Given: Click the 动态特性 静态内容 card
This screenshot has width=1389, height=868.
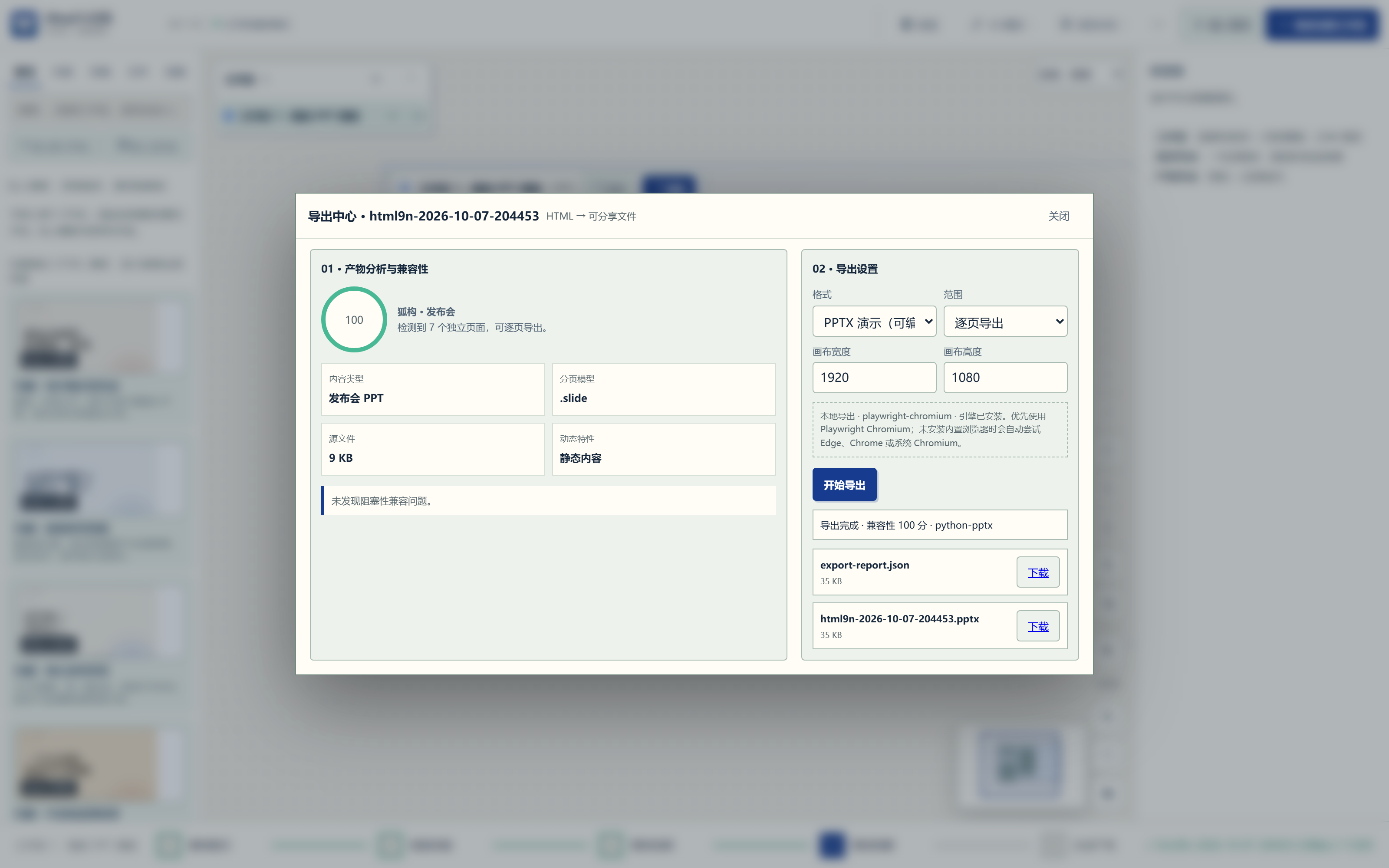Looking at the screenshot, I should tap(664, 449).
